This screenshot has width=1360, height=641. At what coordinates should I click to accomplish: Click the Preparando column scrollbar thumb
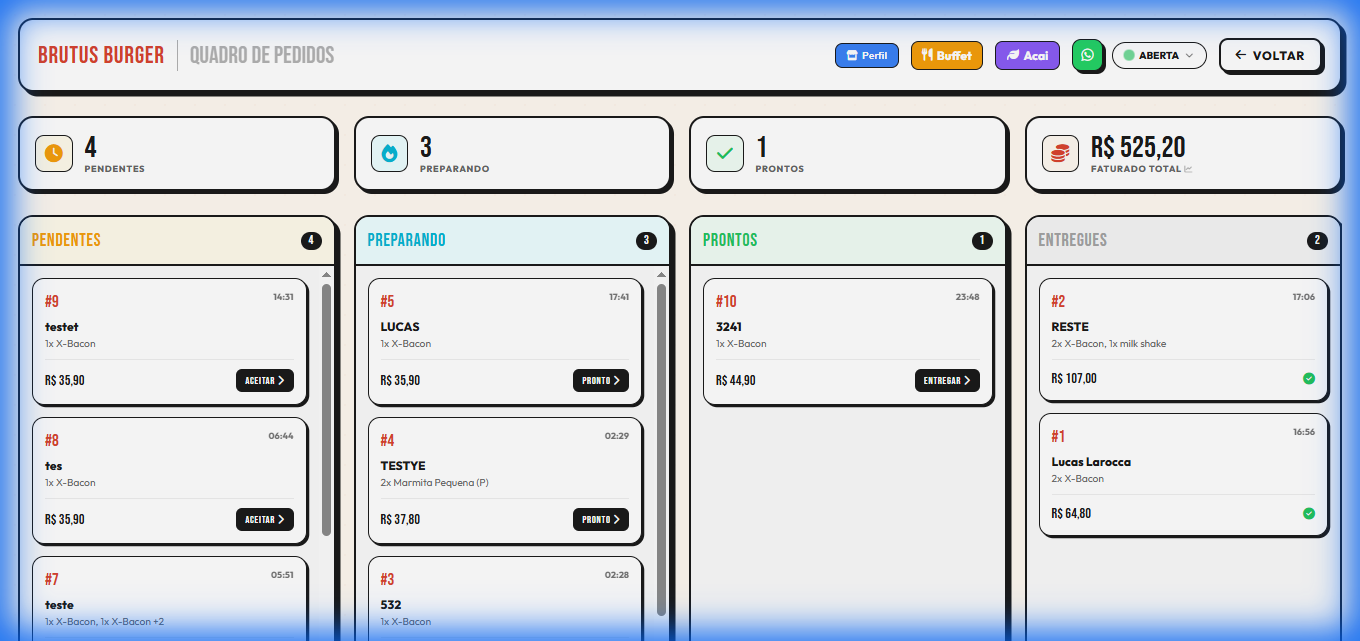pyautogui.click(x=661, y=450)
